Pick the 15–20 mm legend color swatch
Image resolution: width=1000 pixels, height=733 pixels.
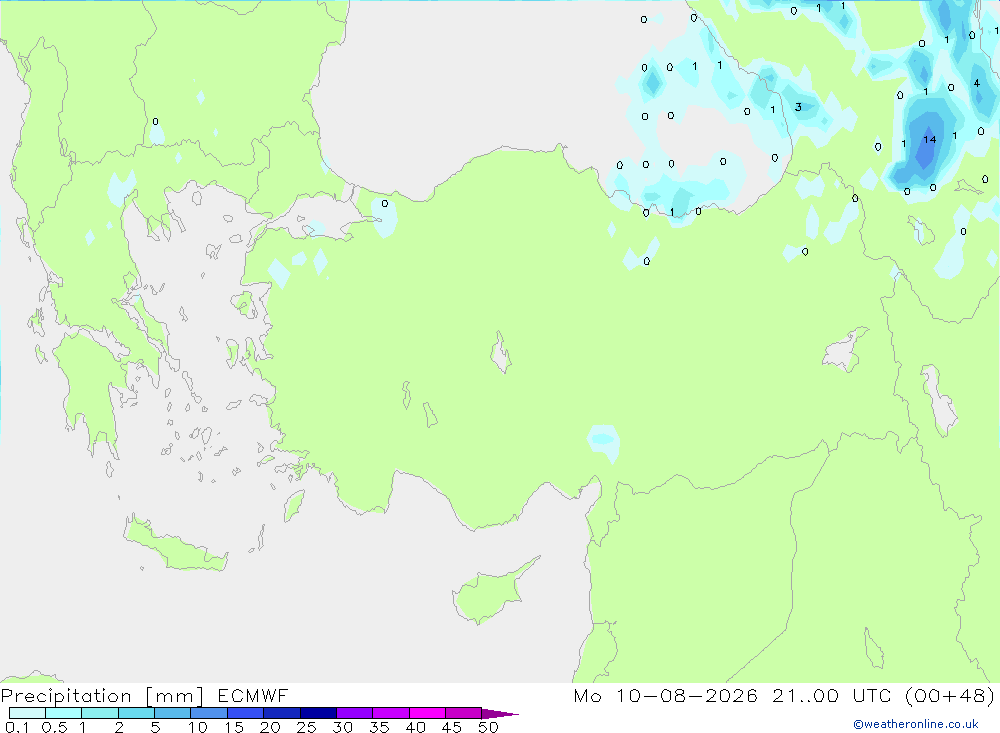click(x=246, y=713)
